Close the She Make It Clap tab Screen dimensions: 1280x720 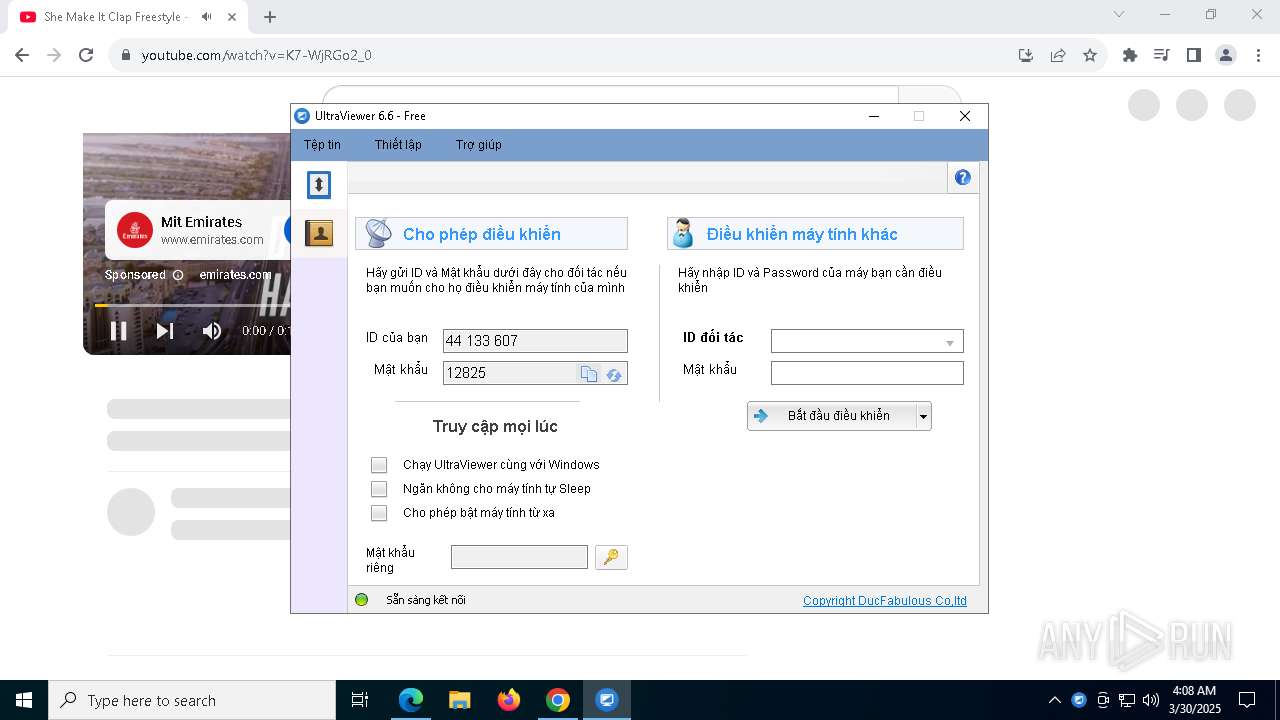tap(232, 17)
